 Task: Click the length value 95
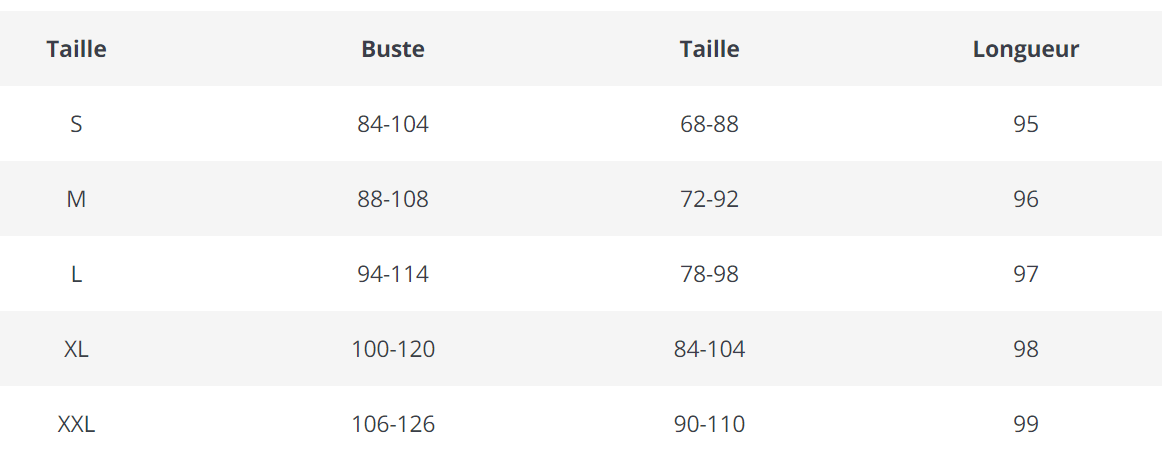1025,124
